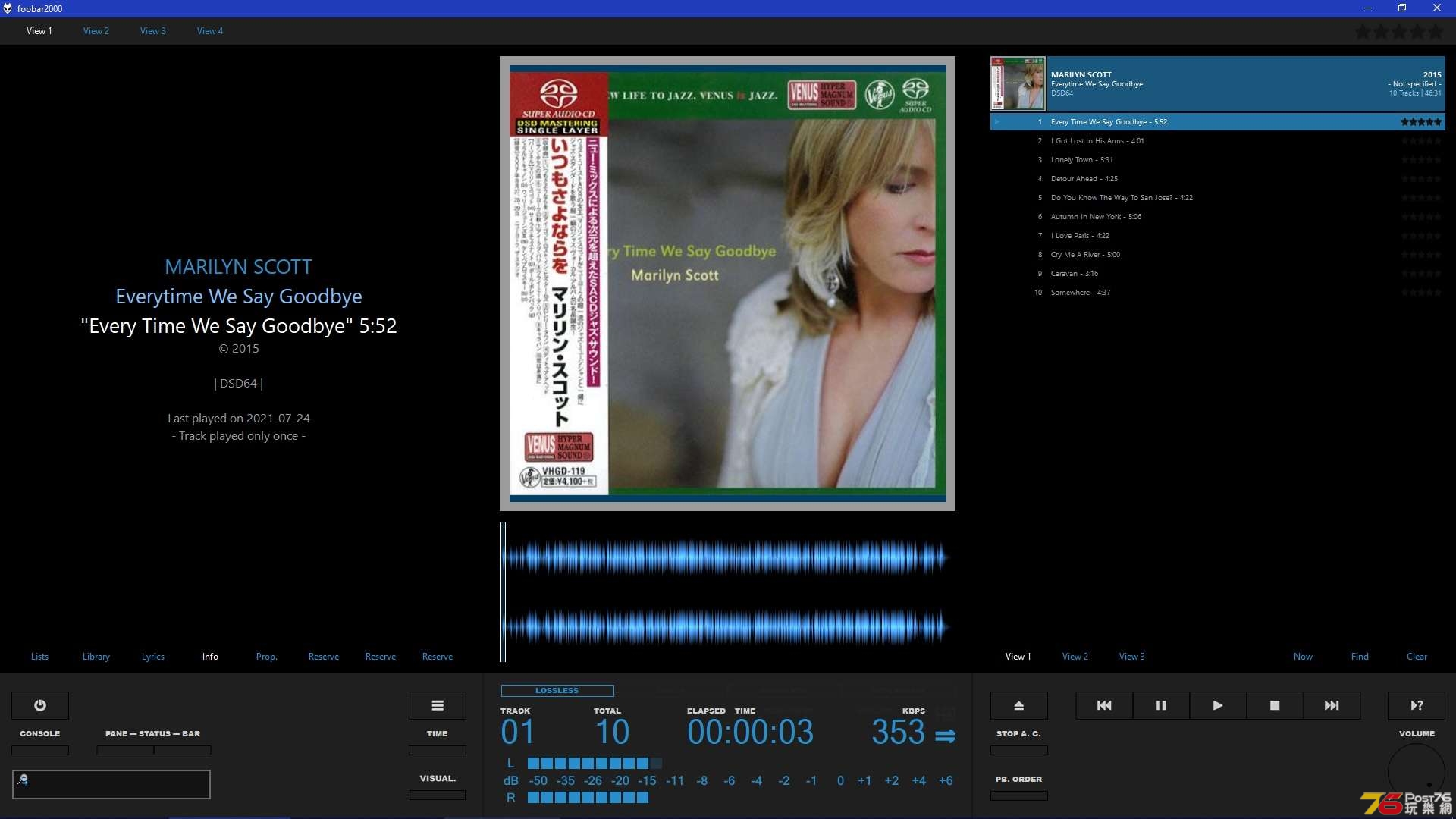This screenshot has width=1456, height=819.
Task: Select track I Love Paris - 4:22
Action: pyautogui.click(x=1217, y=236)
